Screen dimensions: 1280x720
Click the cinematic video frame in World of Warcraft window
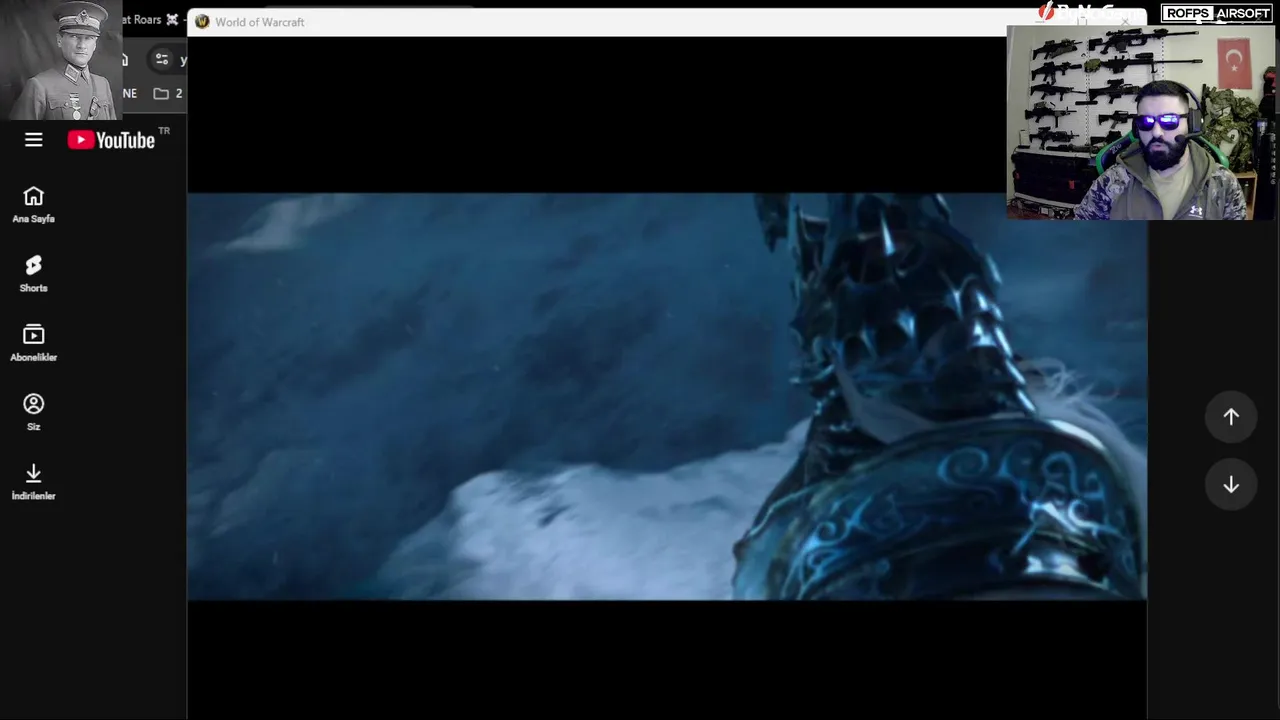click(x=667, y=396)
